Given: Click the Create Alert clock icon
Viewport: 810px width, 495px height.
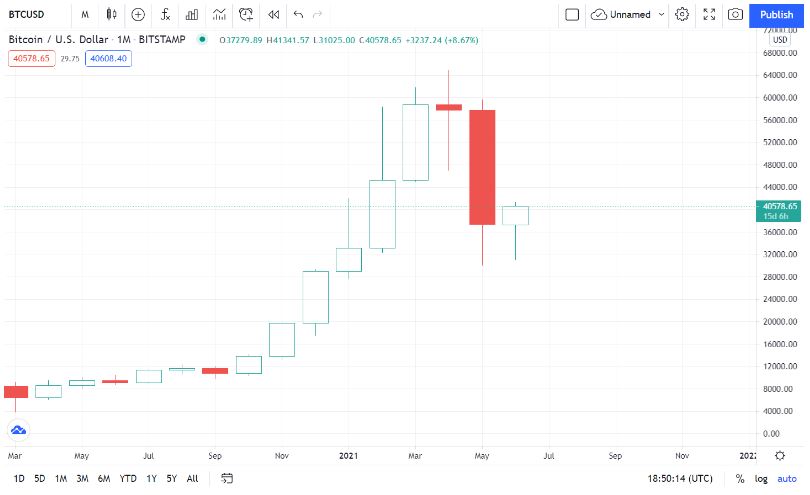Looking at the screenshot, I should coord(246,15).
